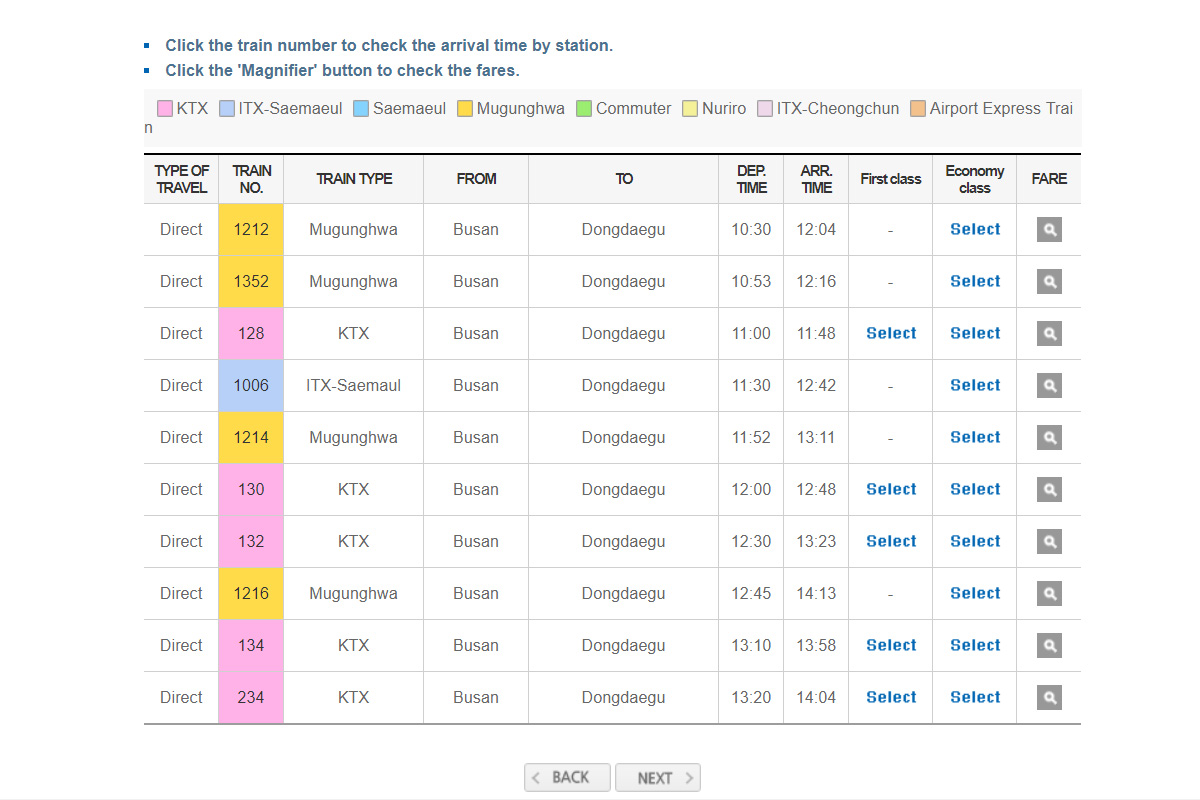This screenshot has width=1200, height=800.
Task: Open fare magnifier for train 1352
Action: [x=1049, y=282]
